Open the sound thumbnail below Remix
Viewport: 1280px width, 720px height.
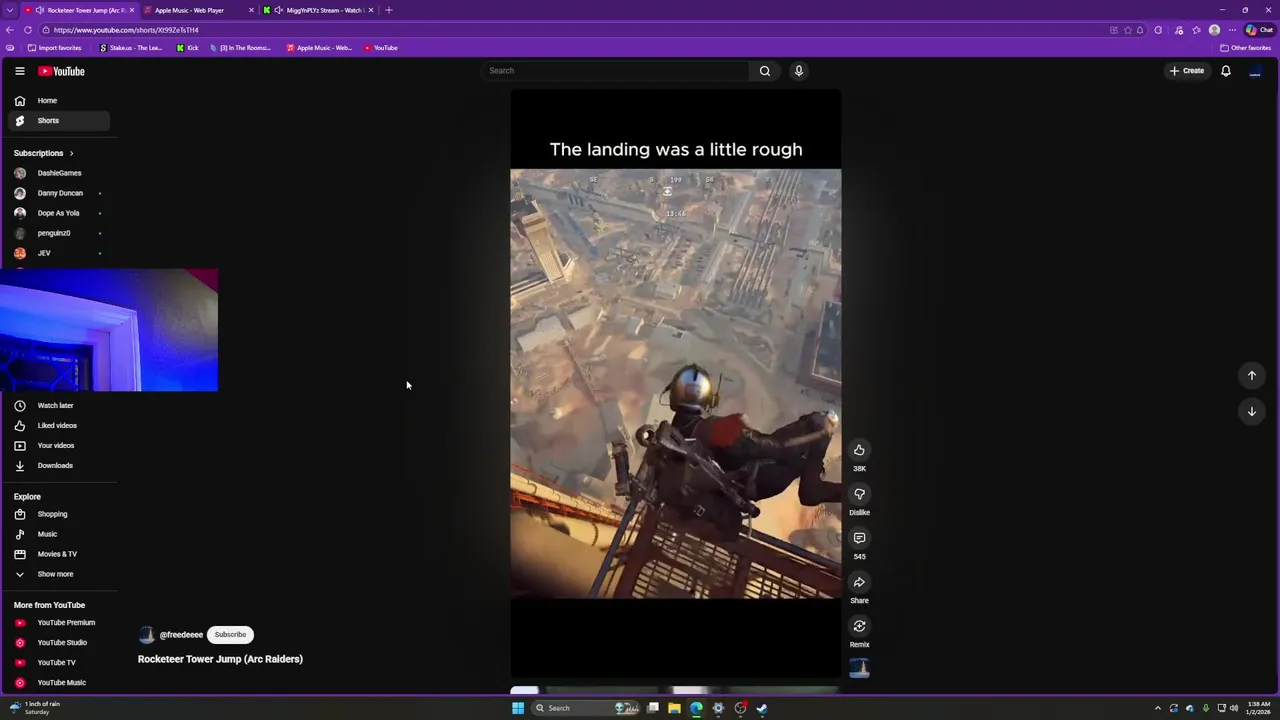(859, 668)
